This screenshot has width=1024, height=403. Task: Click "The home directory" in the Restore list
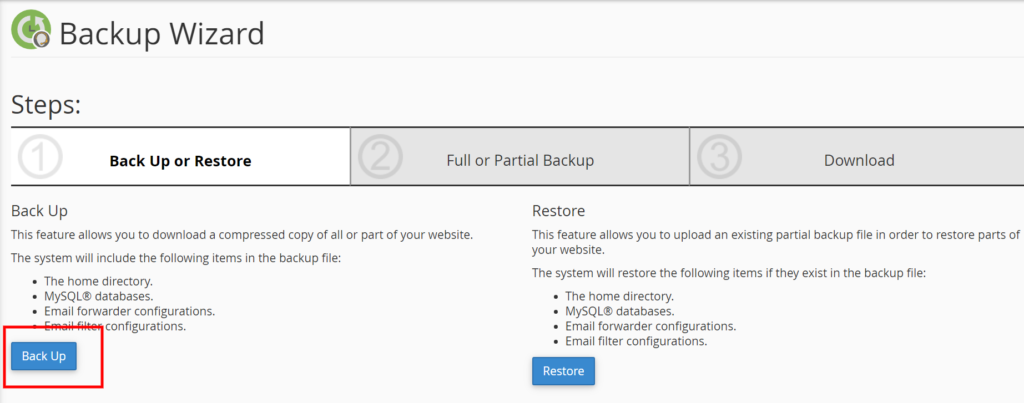(618, 296)
